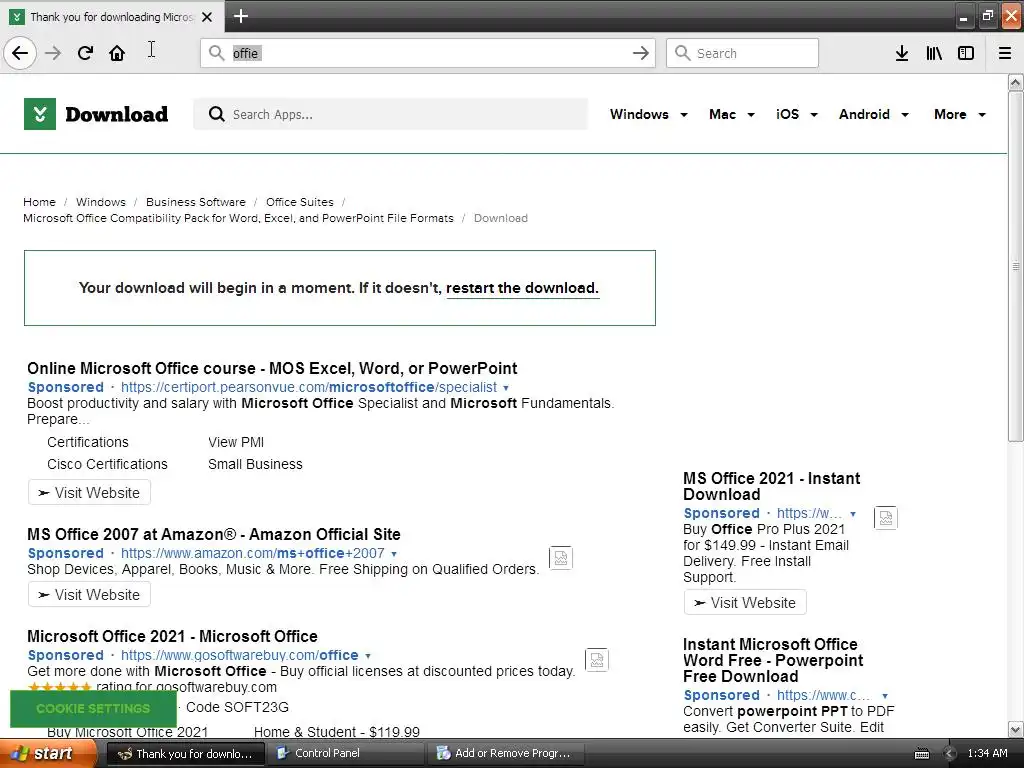The height and width of the screenshot is (768, 1024).
Task: Click restart the download link
Action: pos(522,288)
